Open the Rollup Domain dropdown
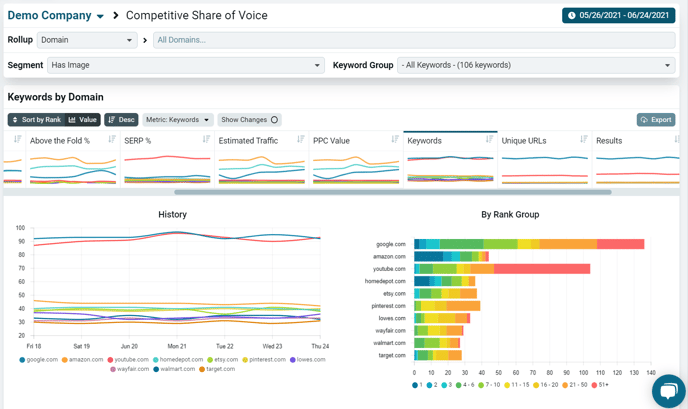 [87, 40]
